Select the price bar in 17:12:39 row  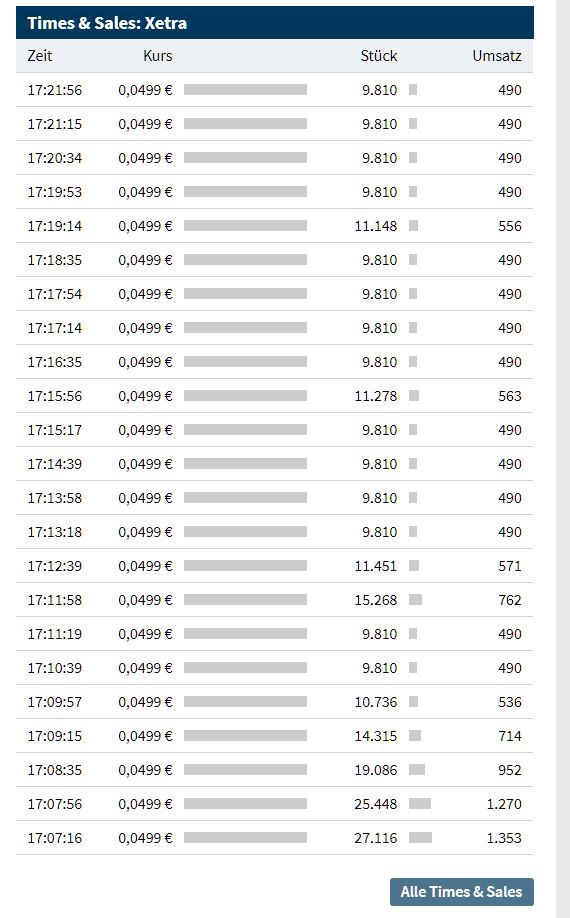245,566
